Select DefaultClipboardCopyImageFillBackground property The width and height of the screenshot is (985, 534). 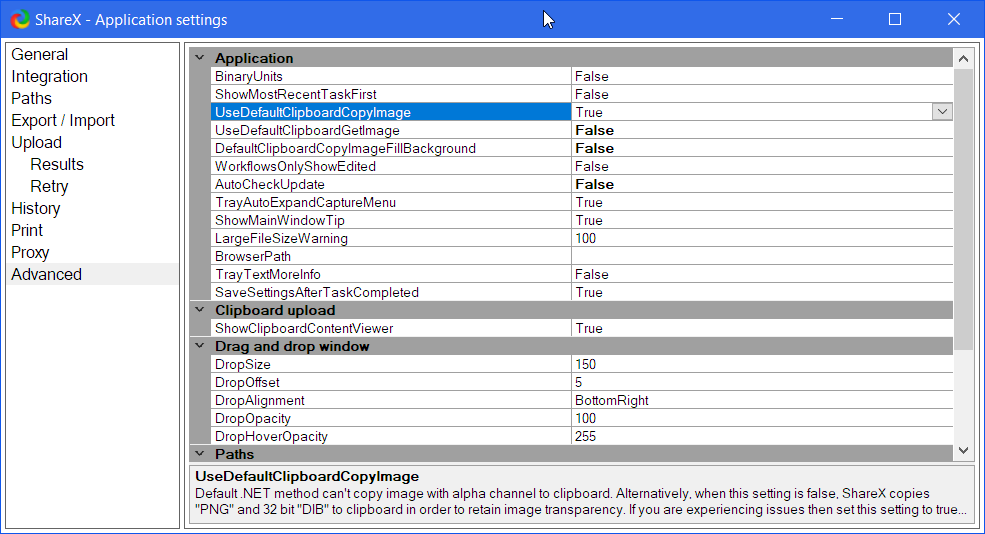pos(391,148)
